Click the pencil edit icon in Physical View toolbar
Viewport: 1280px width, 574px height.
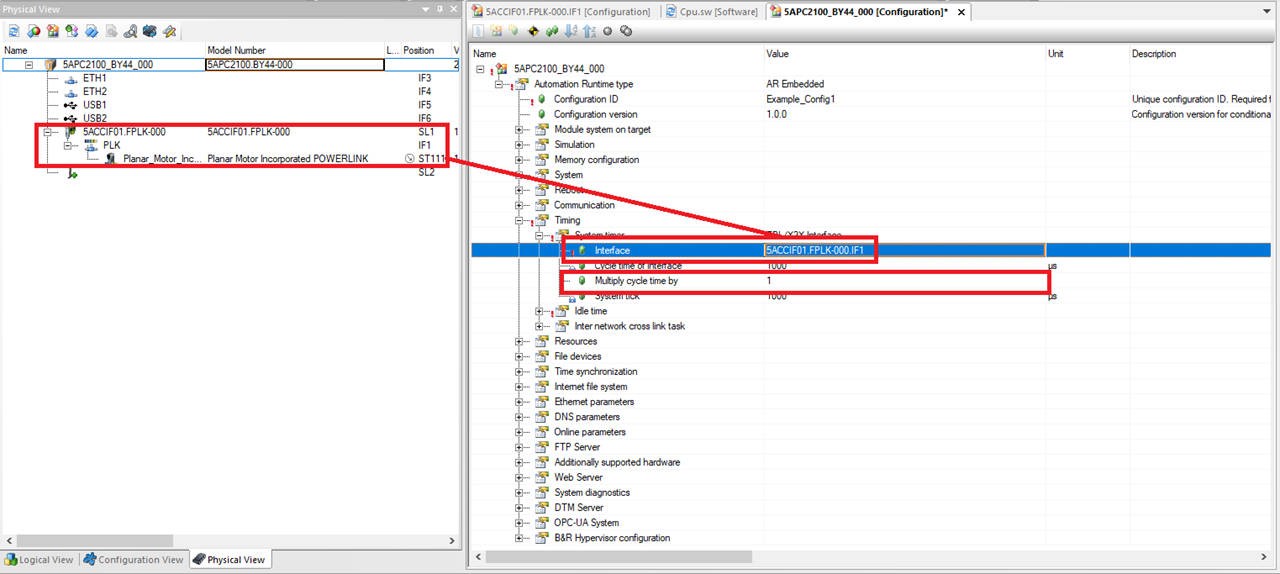[169, 31]
